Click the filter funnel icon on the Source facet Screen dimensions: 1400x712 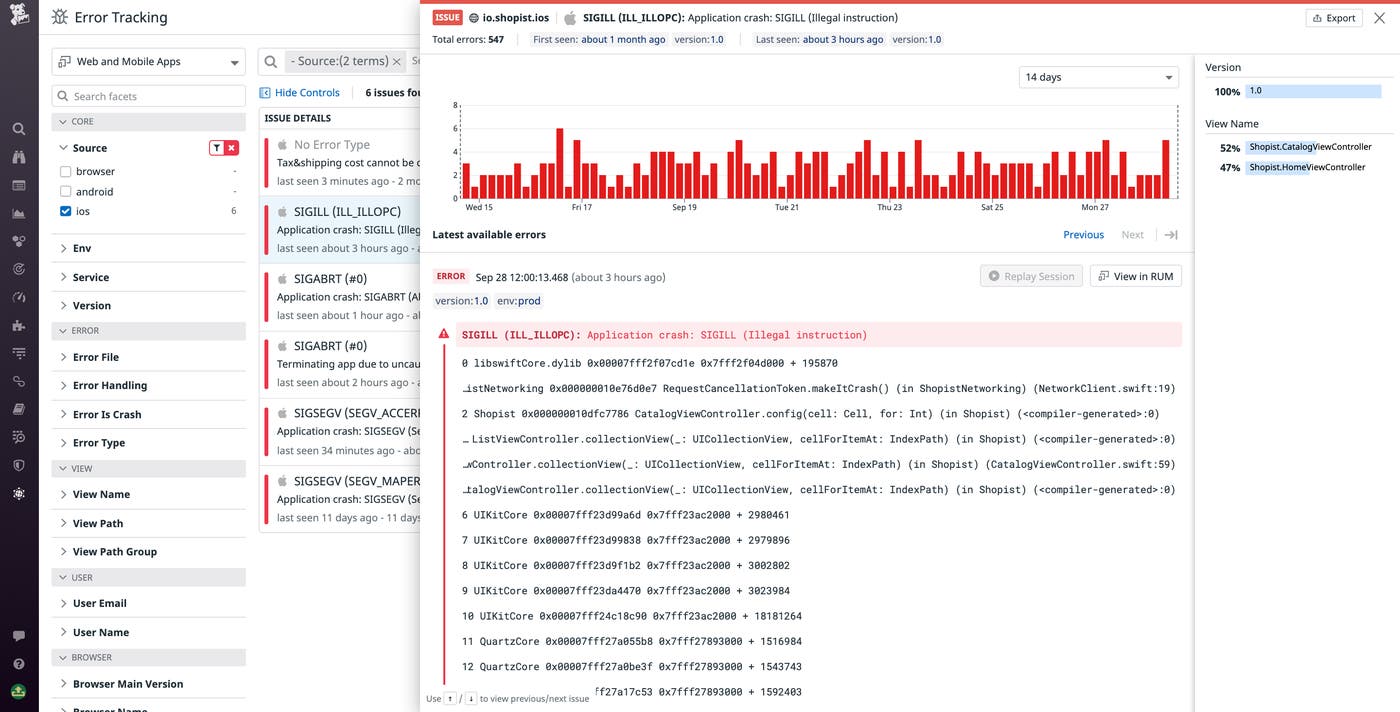(x=215, y=147)
